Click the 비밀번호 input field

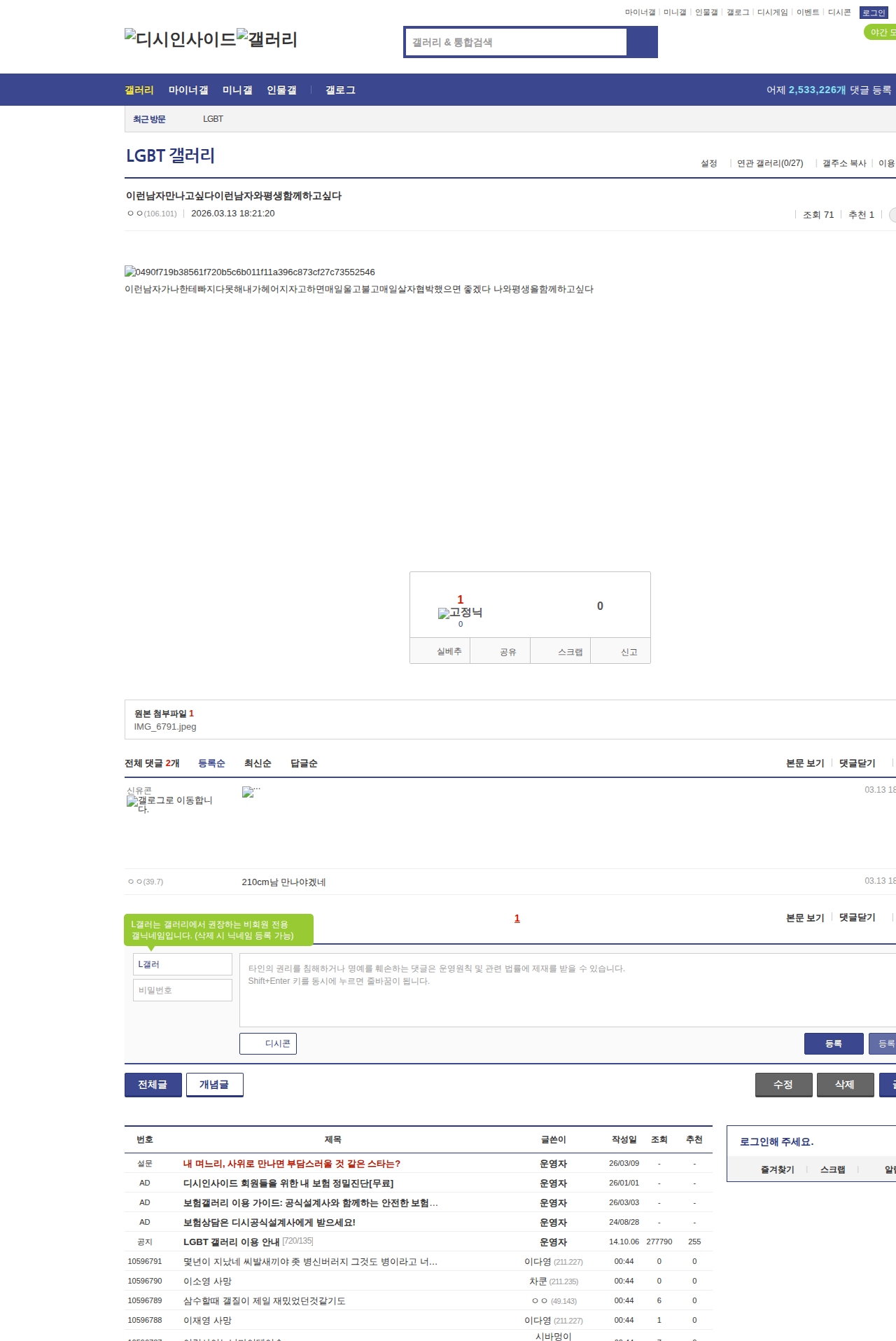point(183,990)
